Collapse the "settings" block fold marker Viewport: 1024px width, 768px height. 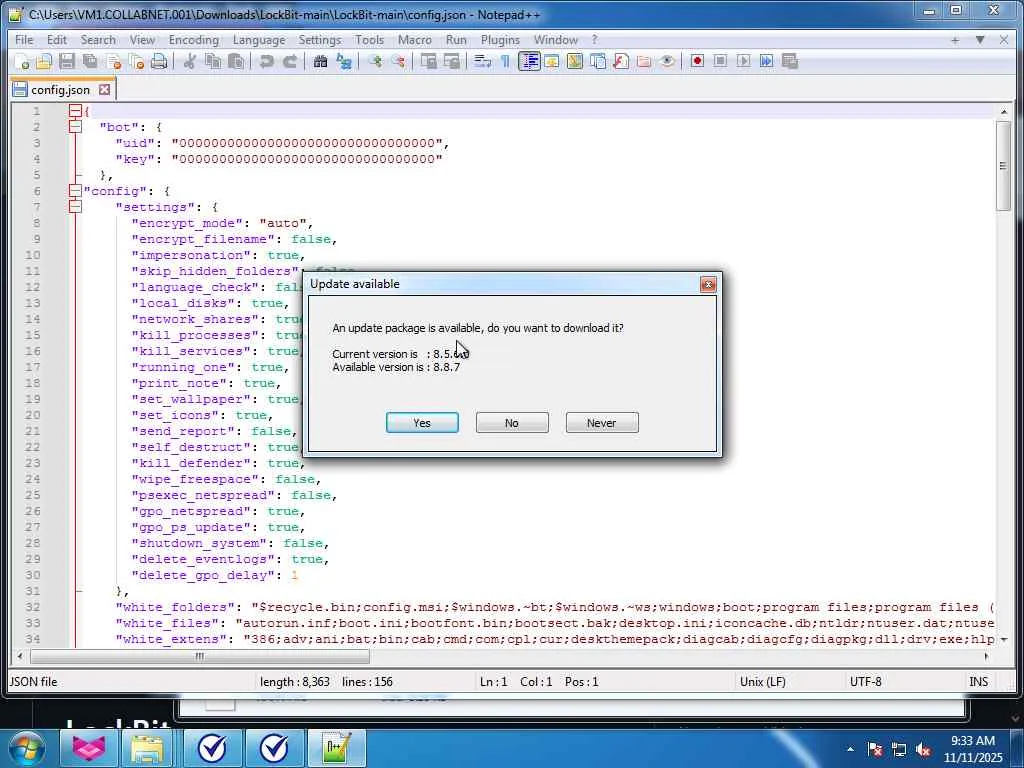[75, 207]
